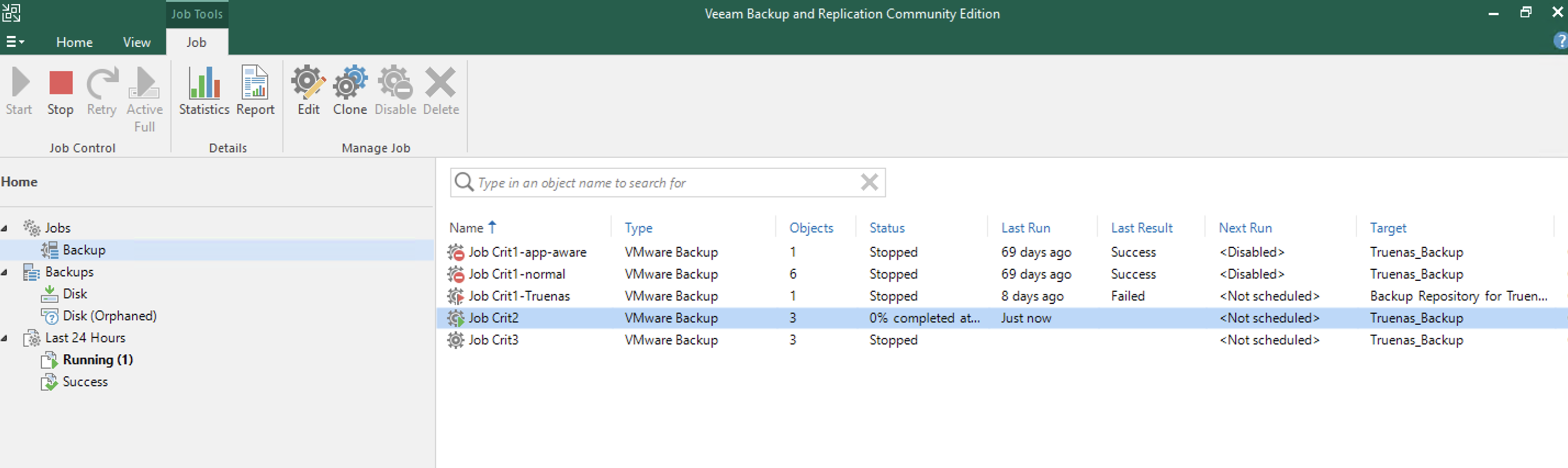The width and height of the screenshot is (1568, 468).
Task: Clone the selected job
Action: coord(350,91)
